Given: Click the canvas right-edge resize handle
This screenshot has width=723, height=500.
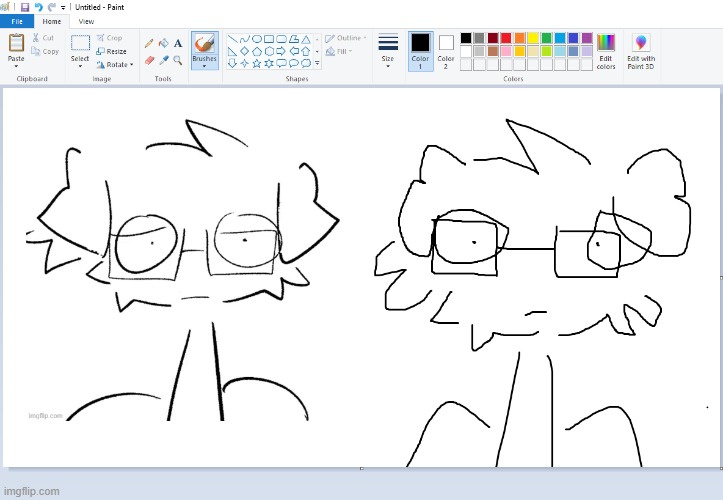Looking at the screenshot, I should (721, 278).
